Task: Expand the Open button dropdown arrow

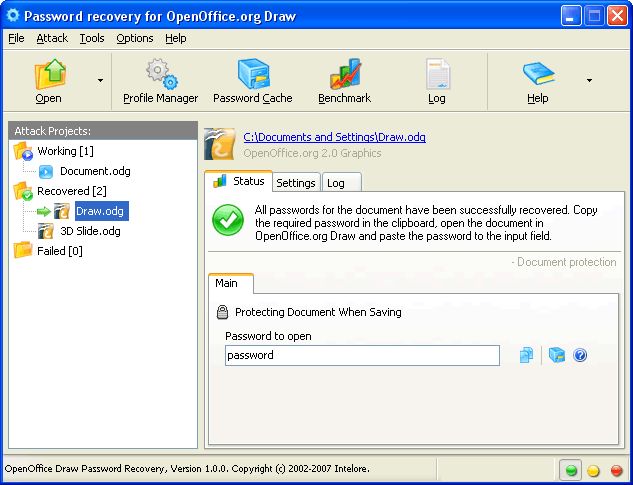Action: click(x=100, y=80)
